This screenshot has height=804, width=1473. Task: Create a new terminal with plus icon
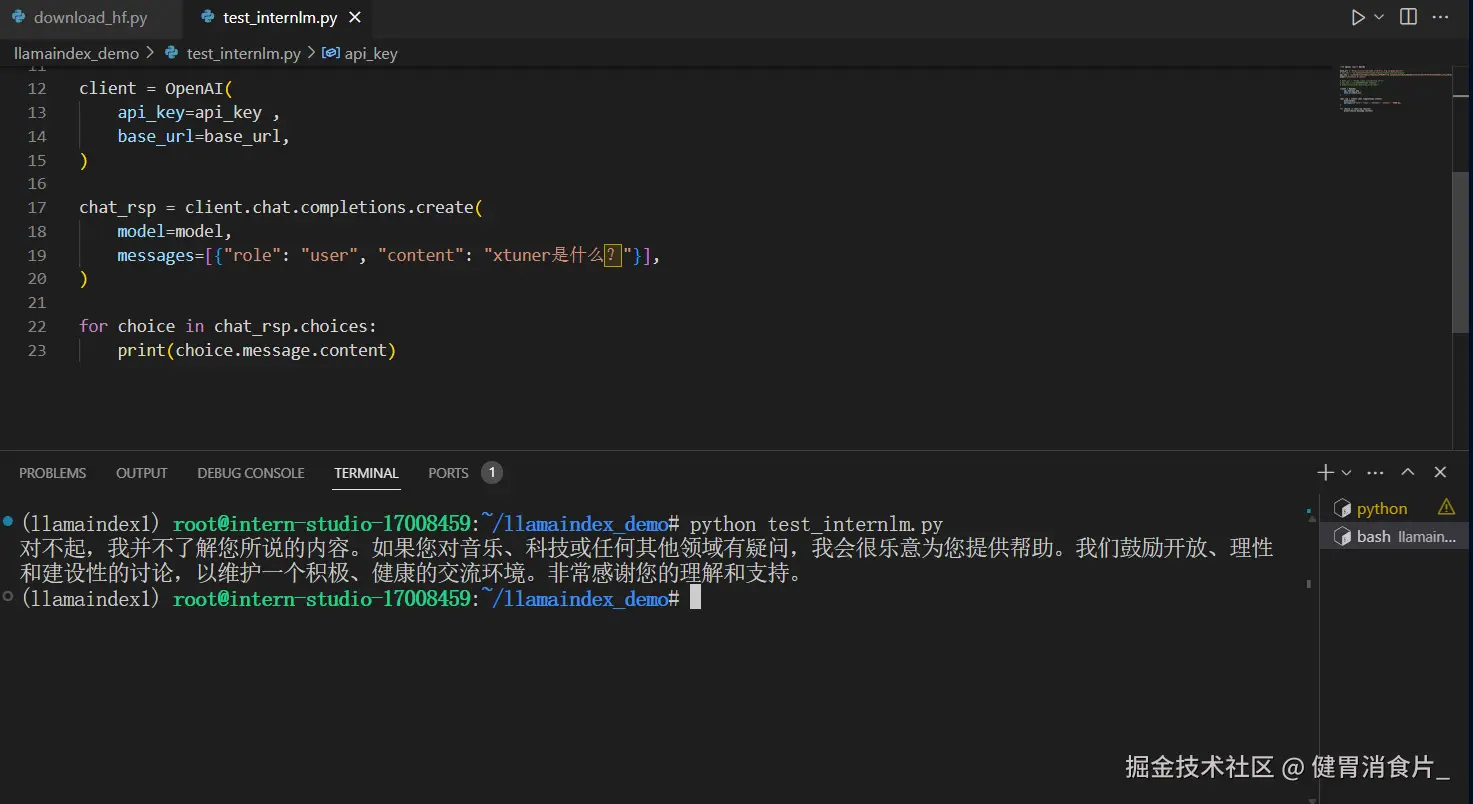pyautogui.click(x=1325, y=472)
